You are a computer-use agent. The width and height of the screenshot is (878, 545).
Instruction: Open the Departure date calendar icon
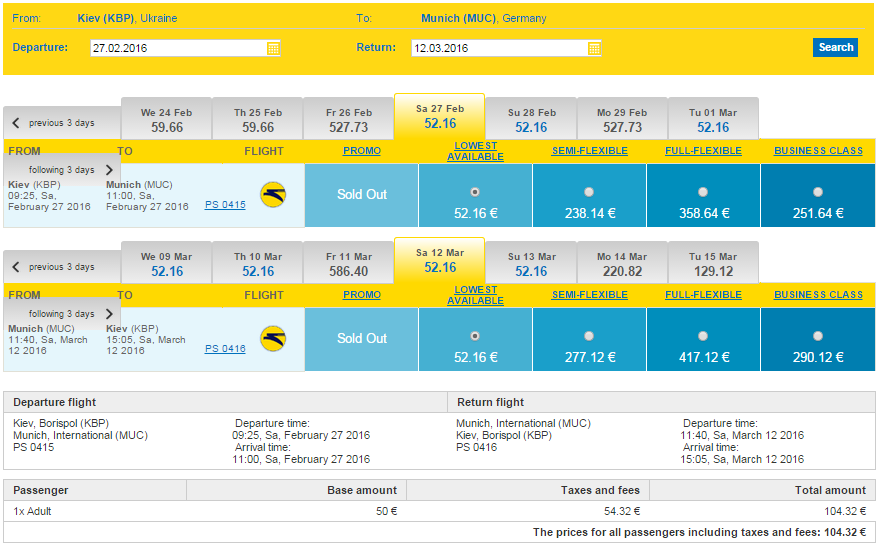[274, 48]
